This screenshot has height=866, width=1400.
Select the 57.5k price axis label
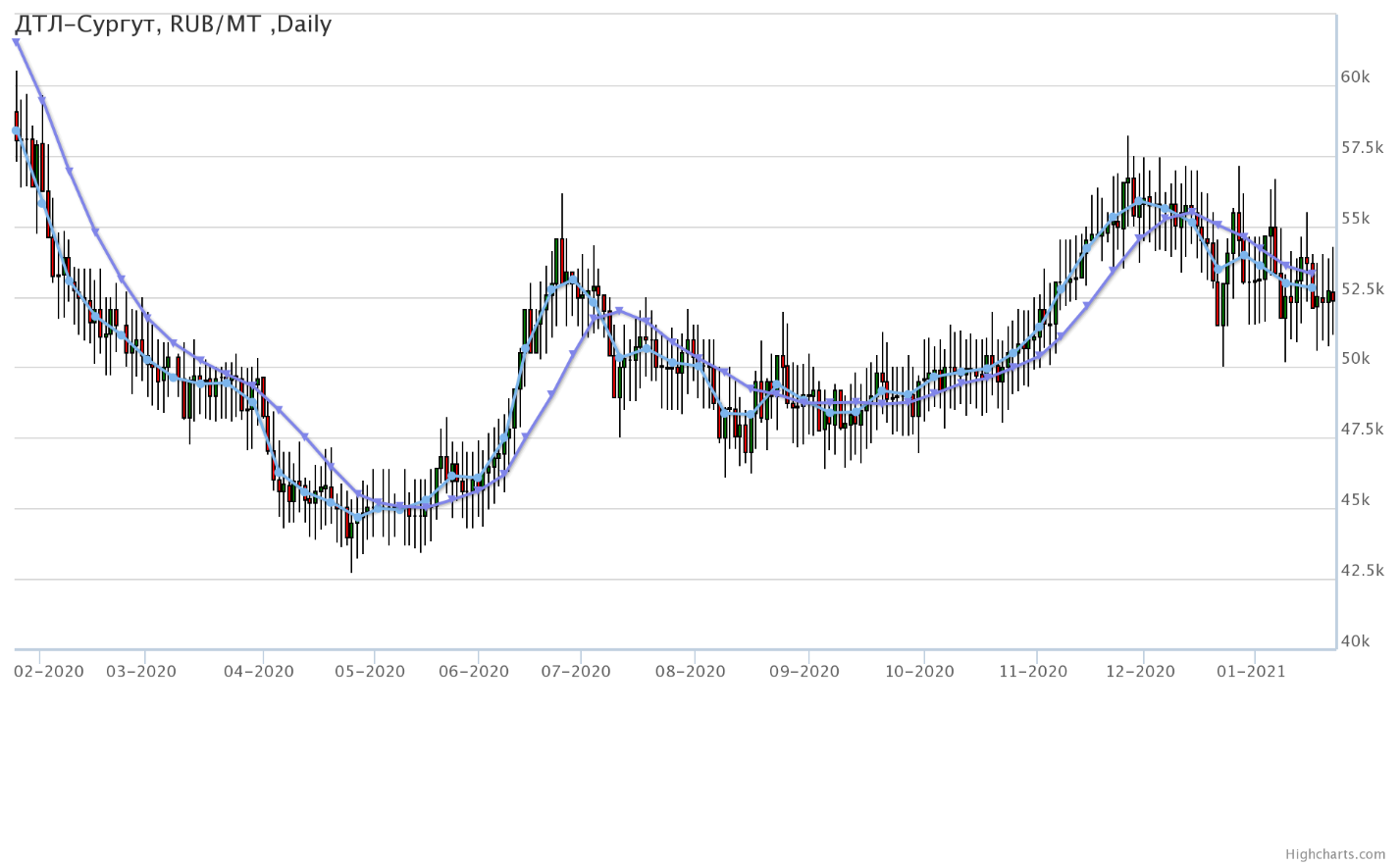1362,148
